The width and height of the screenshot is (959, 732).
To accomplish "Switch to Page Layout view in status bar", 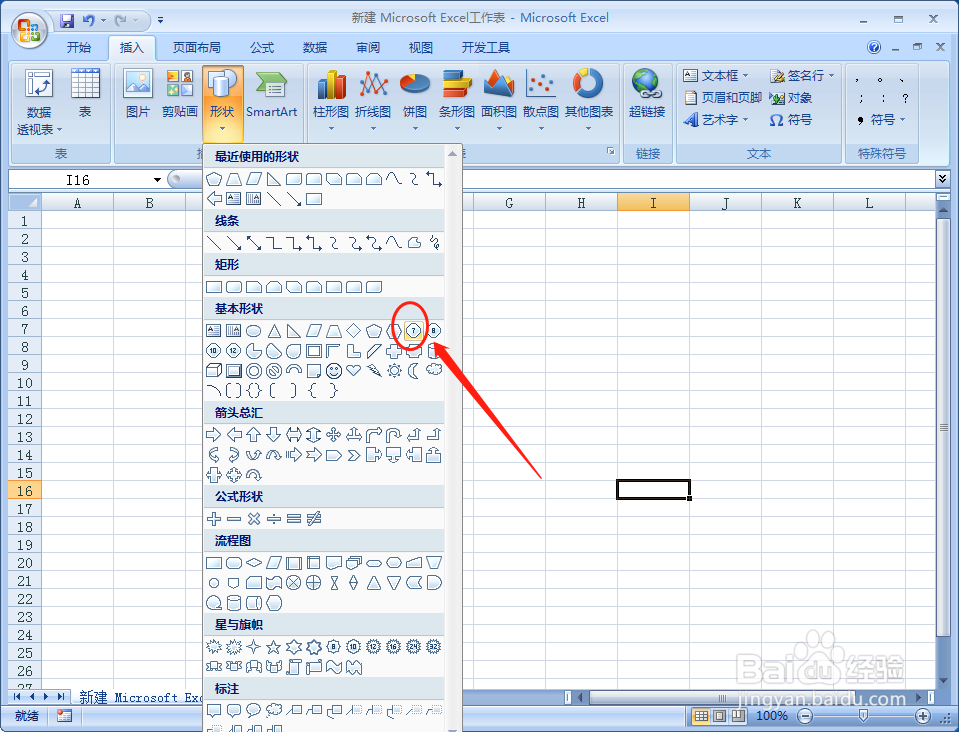I will tap(720, 715).
